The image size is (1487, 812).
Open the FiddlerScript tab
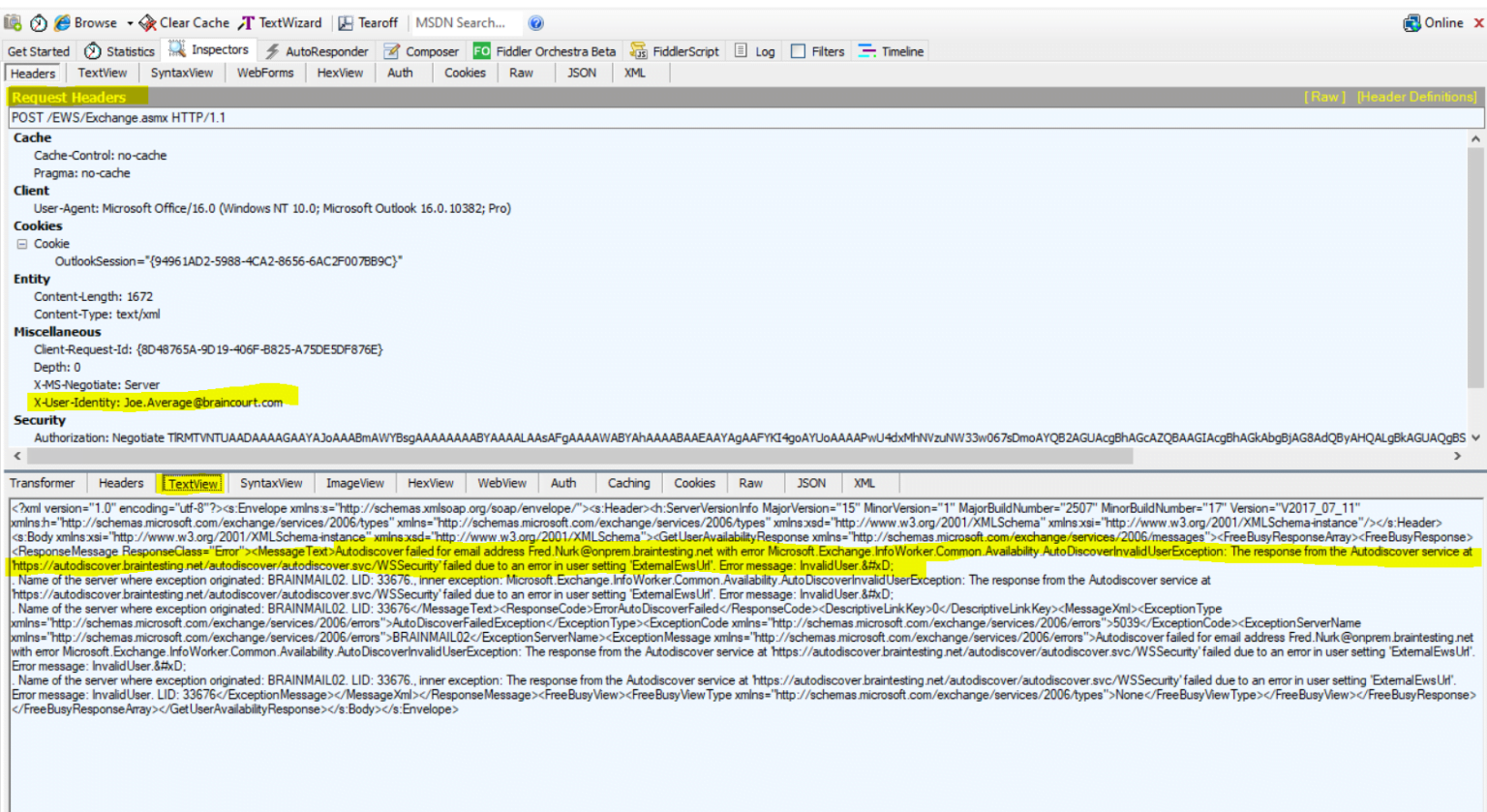click(x=675, y=51)
